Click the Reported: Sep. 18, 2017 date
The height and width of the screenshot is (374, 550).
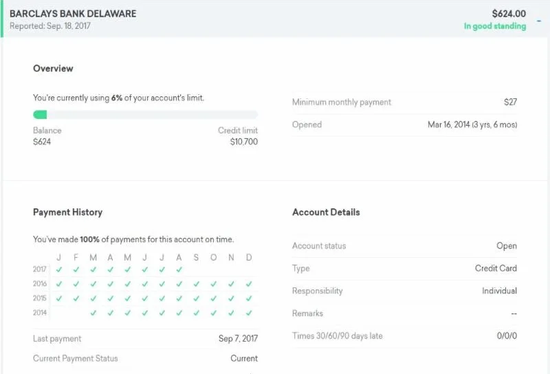50,26
